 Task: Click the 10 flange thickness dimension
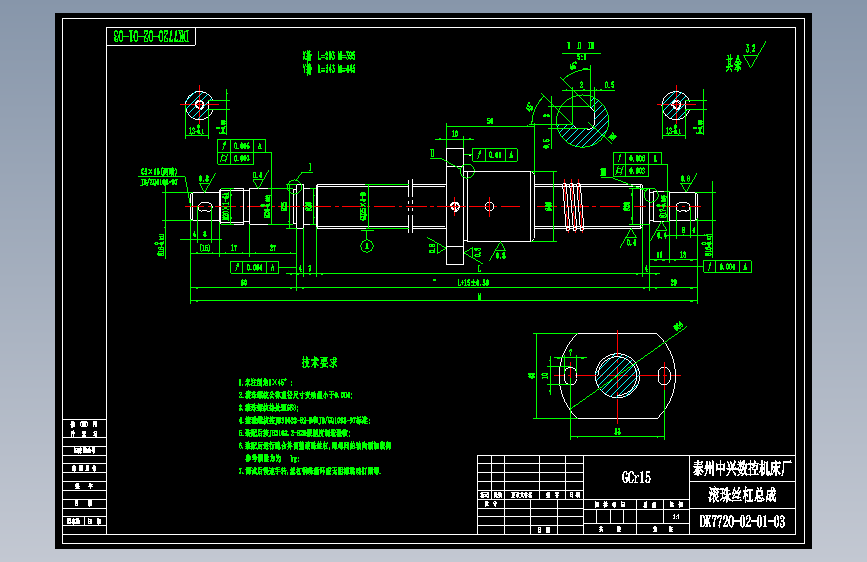coord(455,133)
